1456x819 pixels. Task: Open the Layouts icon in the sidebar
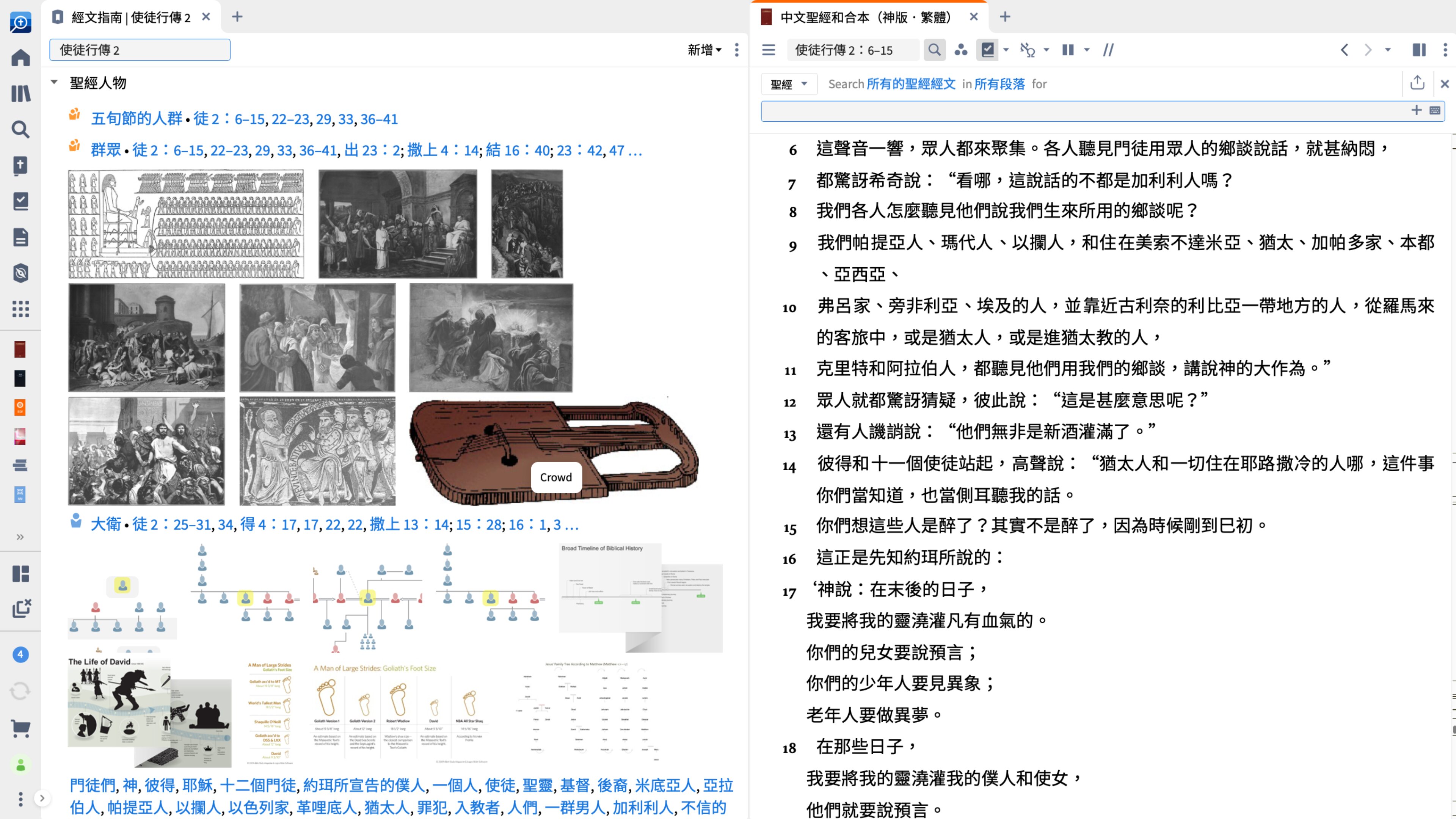tap(20, 574)
